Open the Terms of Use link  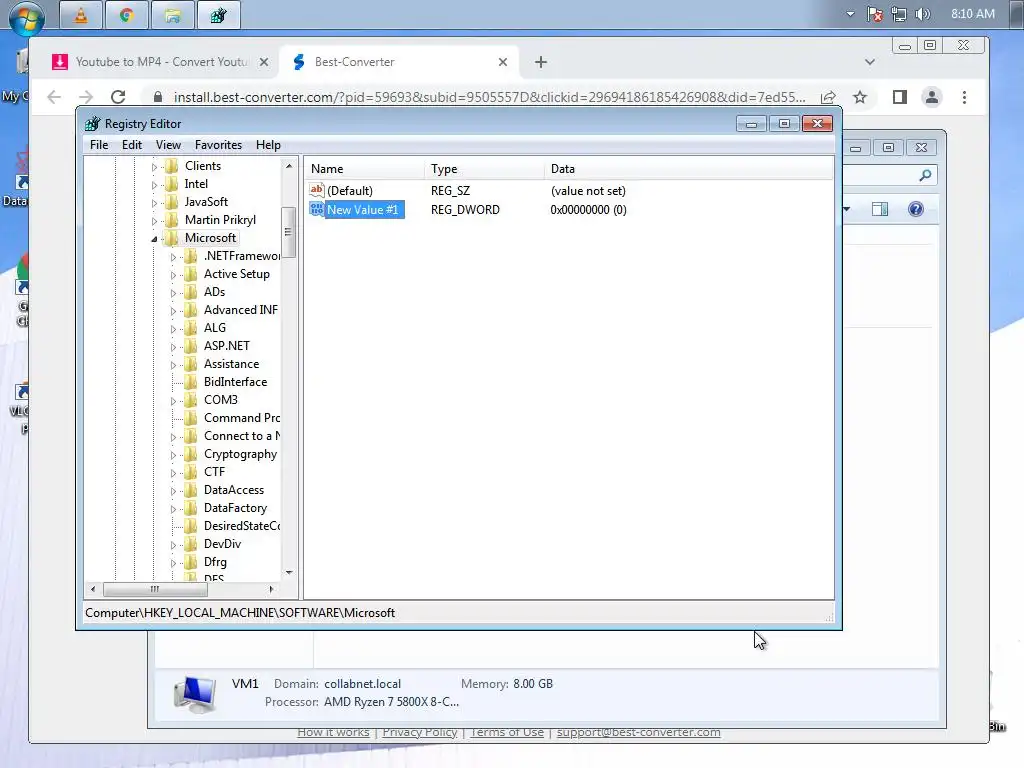tap(507, 732)
